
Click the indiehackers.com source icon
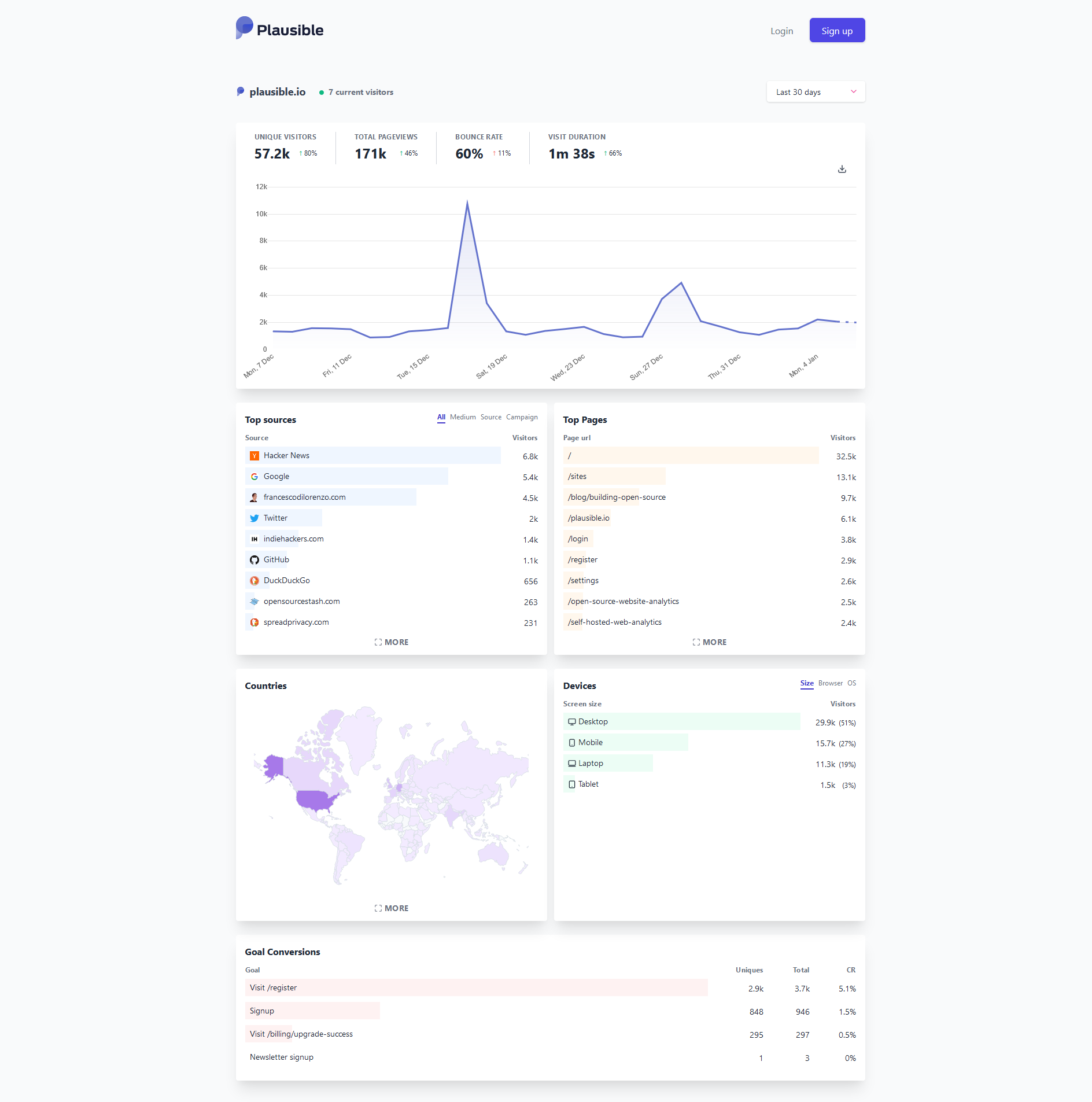point(254,539)
